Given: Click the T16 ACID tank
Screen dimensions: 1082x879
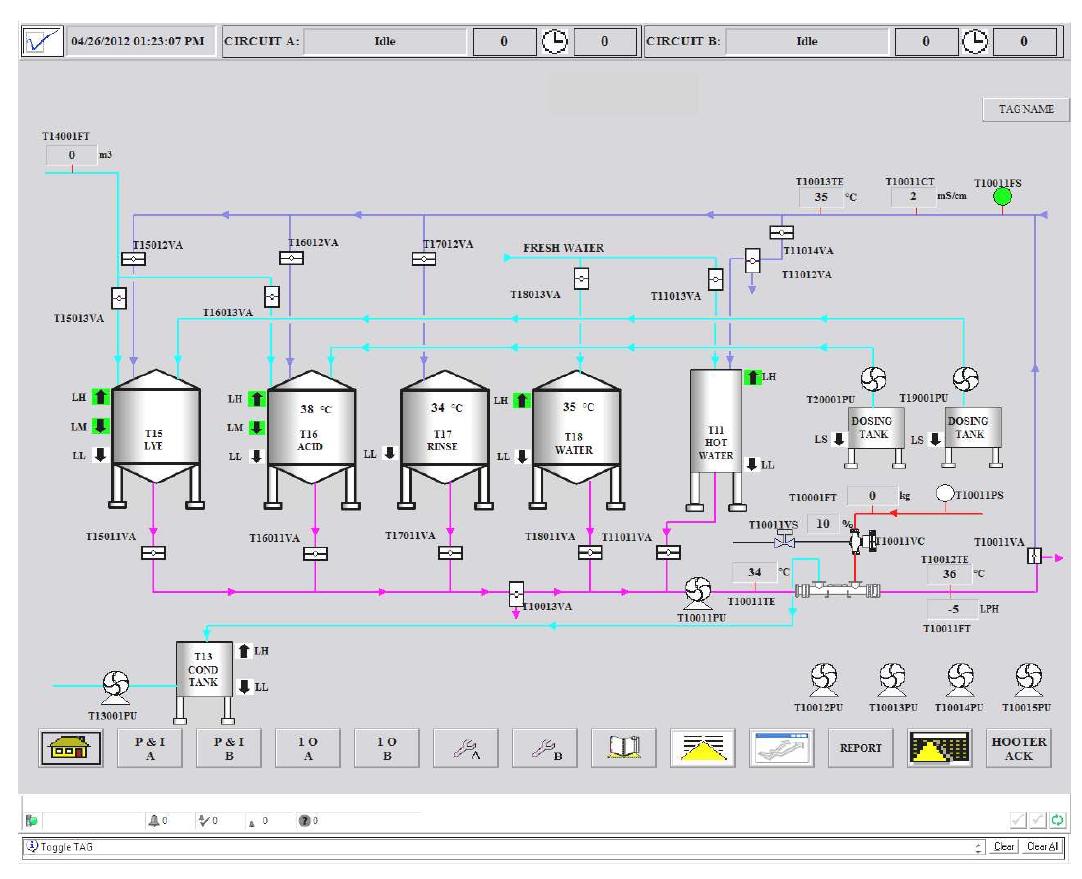Looking at the screenshot, I should click(x=312, y=439).
